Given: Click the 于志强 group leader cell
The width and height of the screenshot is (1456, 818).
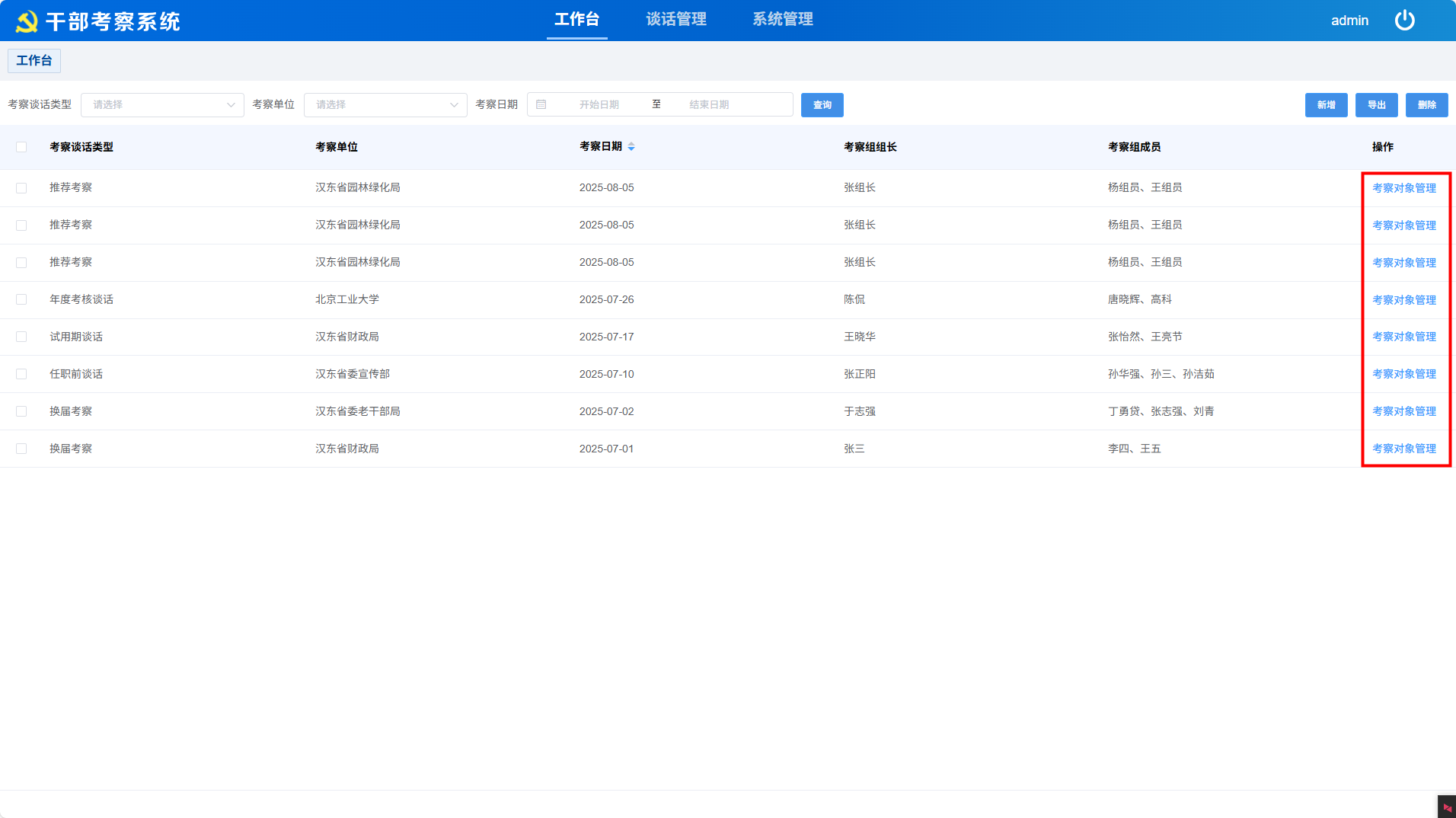Looking at the screenshot, I should pyautogui.click(x=860, y=411).
